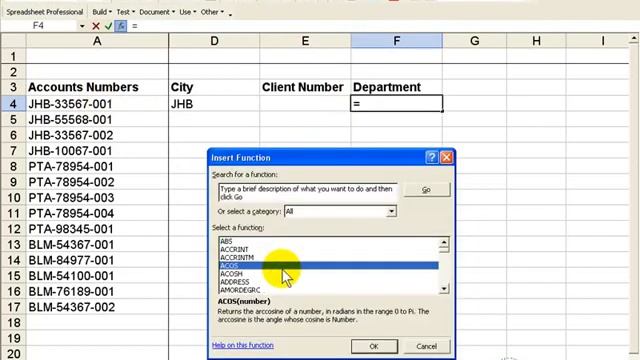Expand the Or select a category dropdown

pyautogui.click(x=391, y=211)
